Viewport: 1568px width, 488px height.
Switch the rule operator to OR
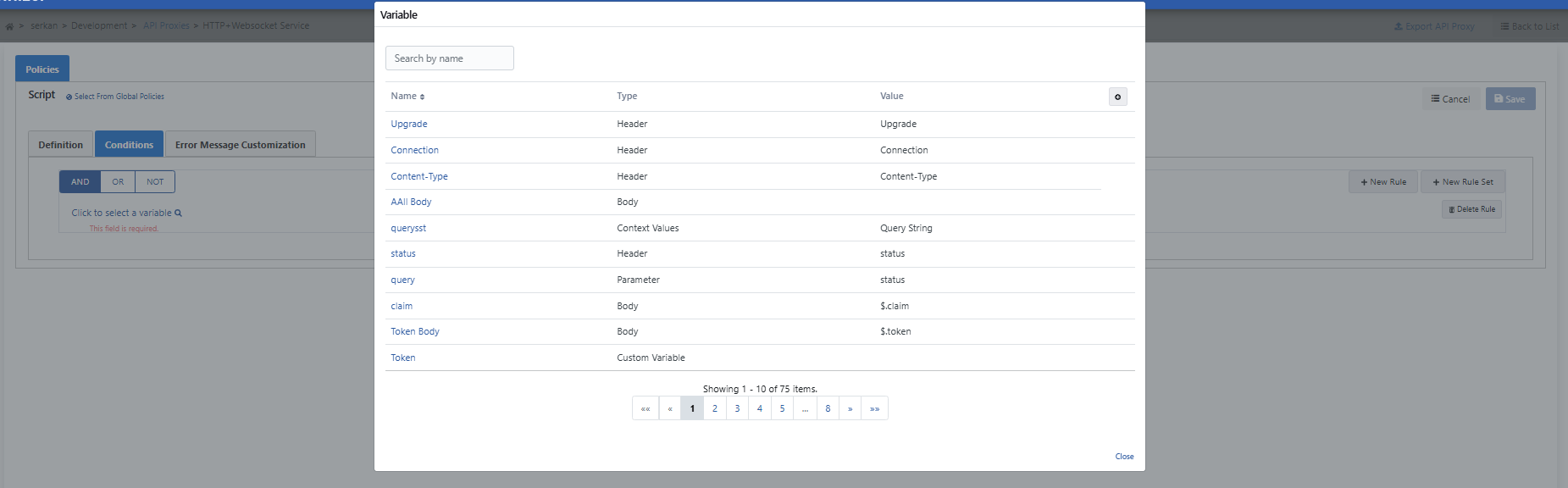pyautogui.click(x=118, y=182)
